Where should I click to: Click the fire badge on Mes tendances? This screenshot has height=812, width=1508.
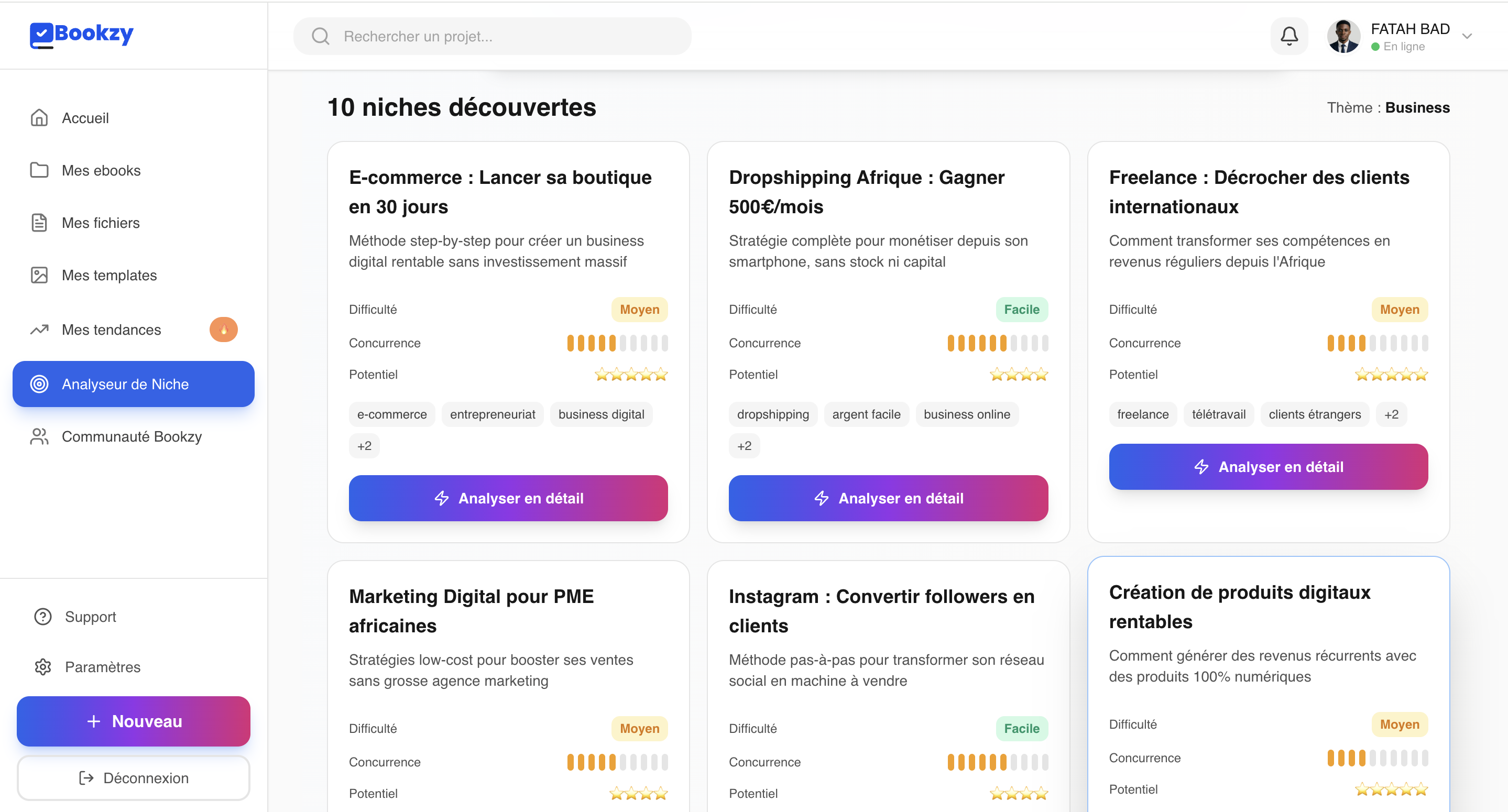[224, 330]
